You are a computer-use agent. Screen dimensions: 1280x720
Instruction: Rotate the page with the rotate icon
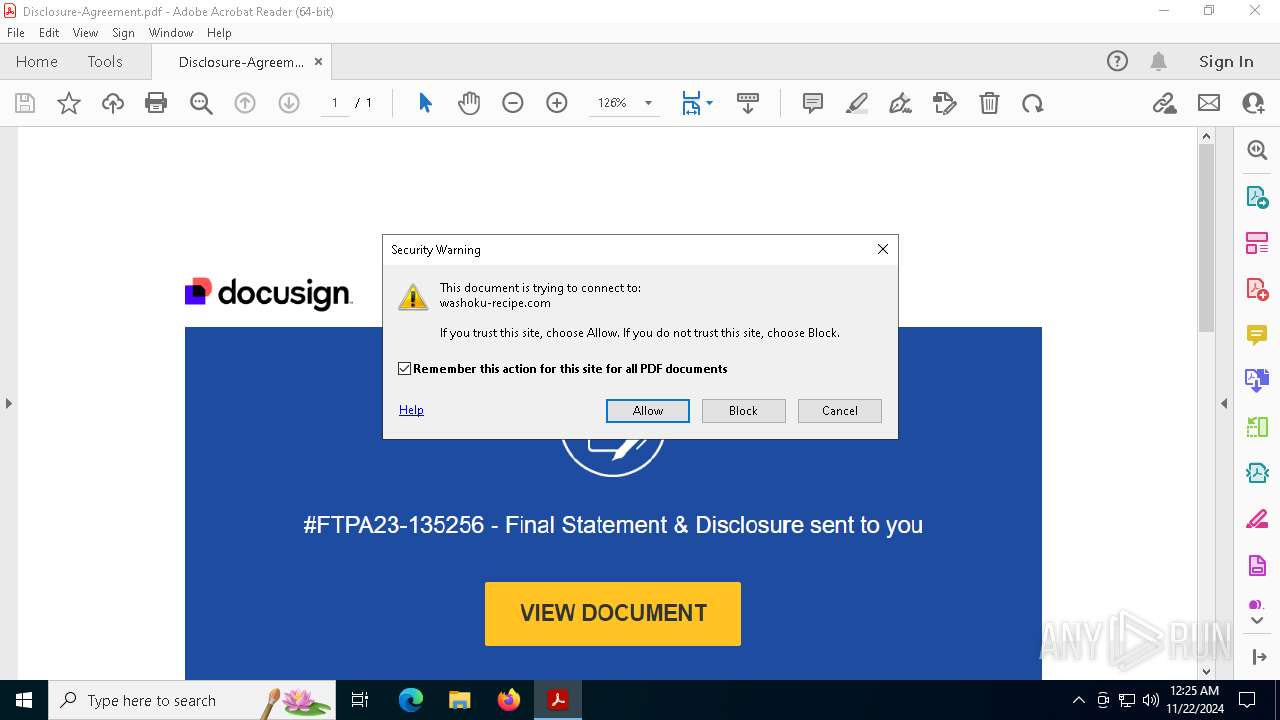pos(1033,103)
